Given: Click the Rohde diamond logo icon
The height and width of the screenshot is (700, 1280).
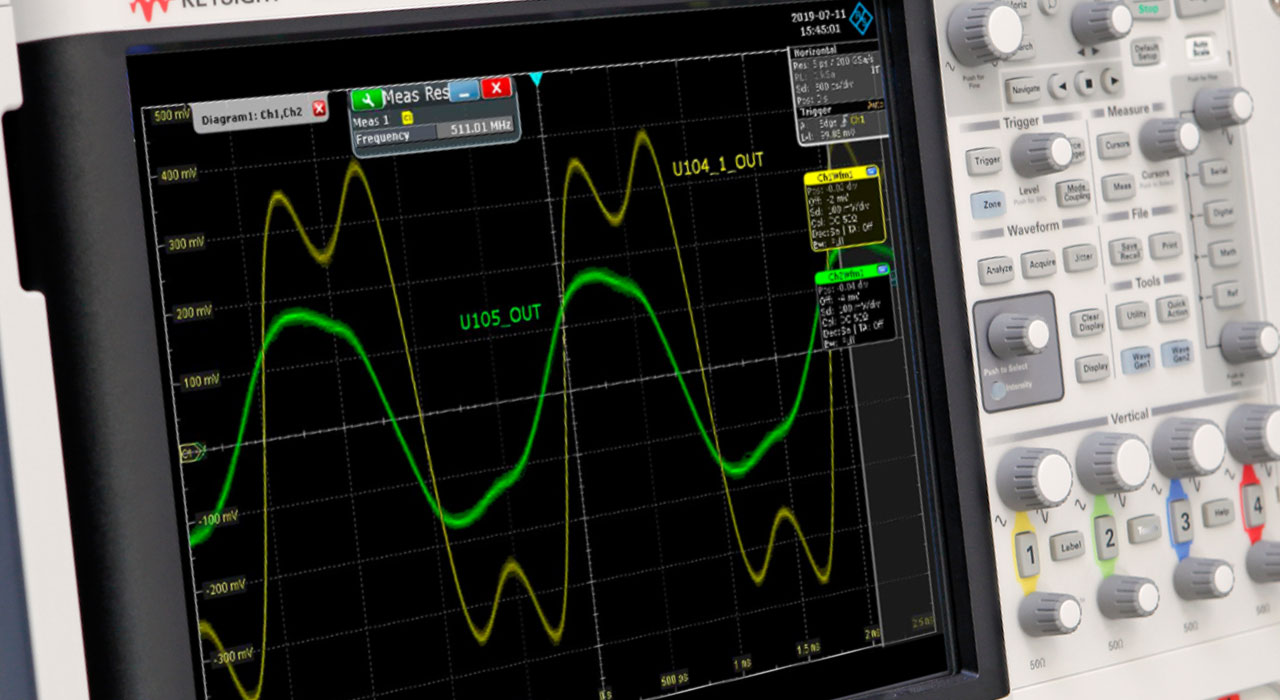Looking at the screenshot, I should [x=860, y=16].
